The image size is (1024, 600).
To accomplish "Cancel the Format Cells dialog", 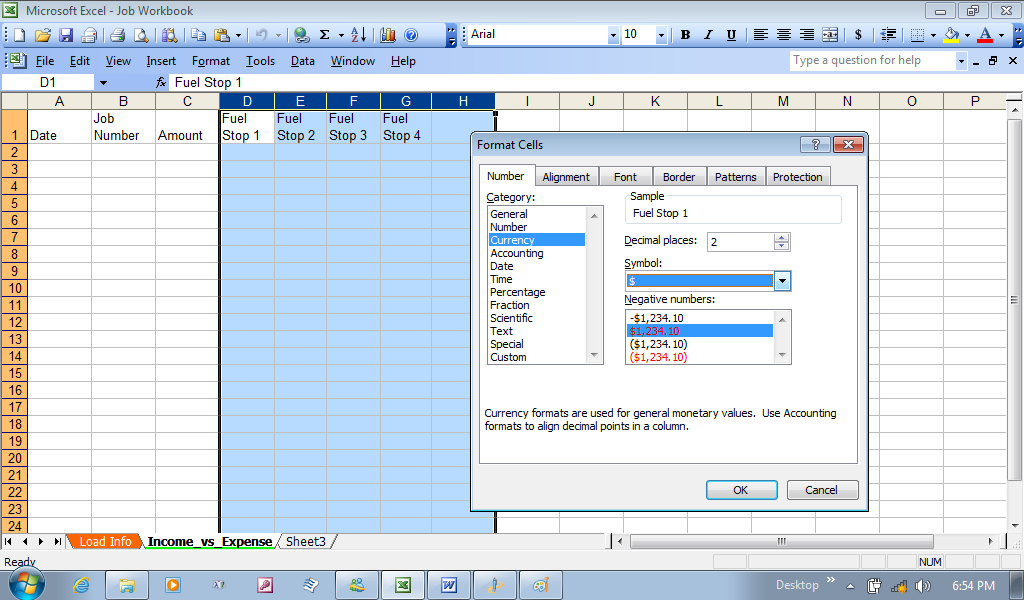I will 821,490.
